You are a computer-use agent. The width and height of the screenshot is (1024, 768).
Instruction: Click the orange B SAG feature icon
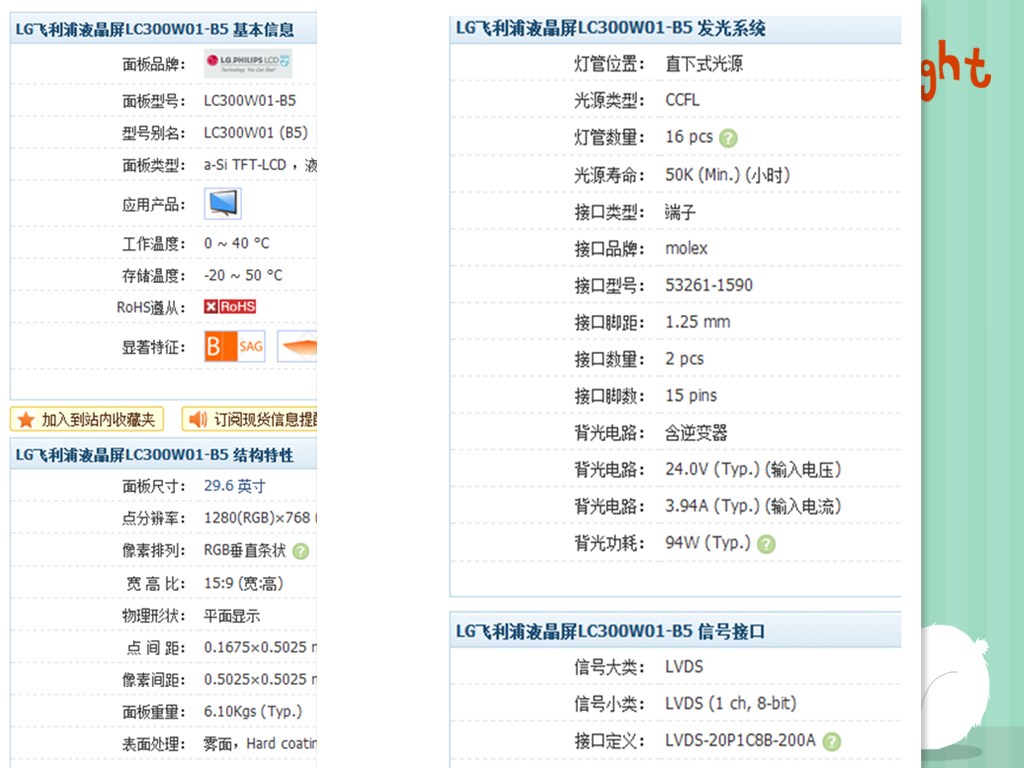(x=235, y=347)
